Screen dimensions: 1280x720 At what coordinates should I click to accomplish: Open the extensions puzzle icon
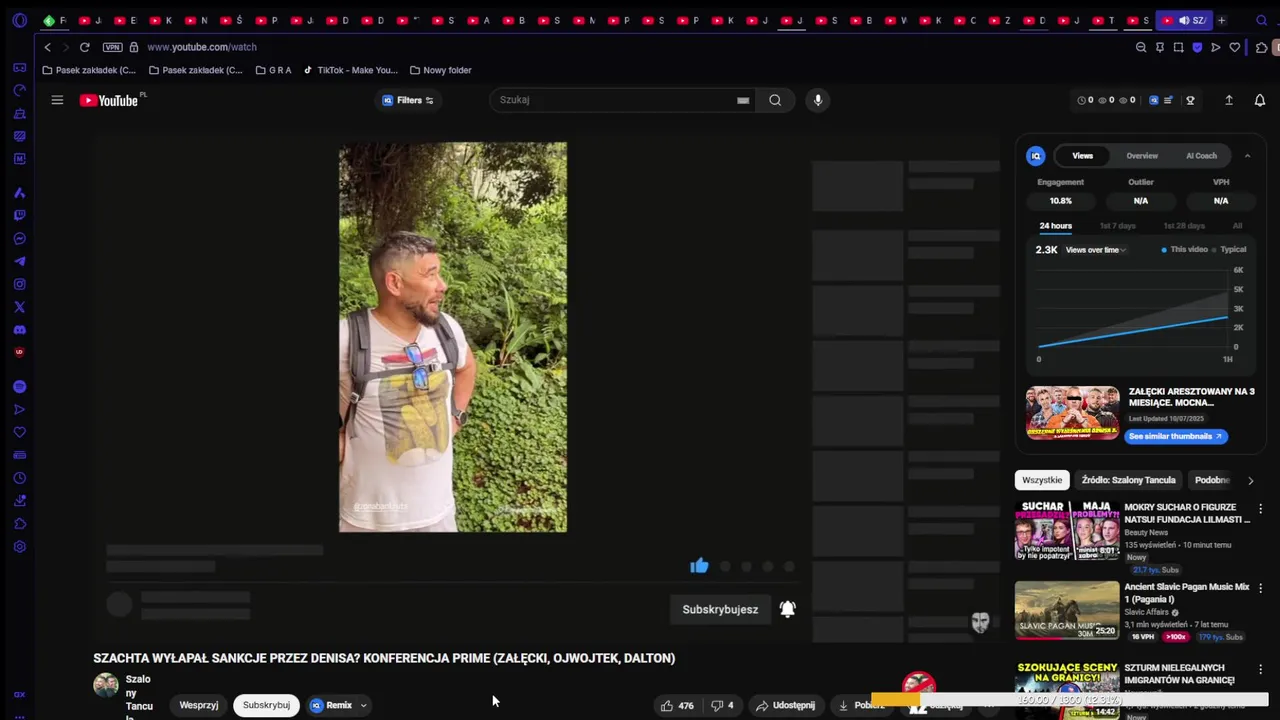click(x=1262, y=47)
